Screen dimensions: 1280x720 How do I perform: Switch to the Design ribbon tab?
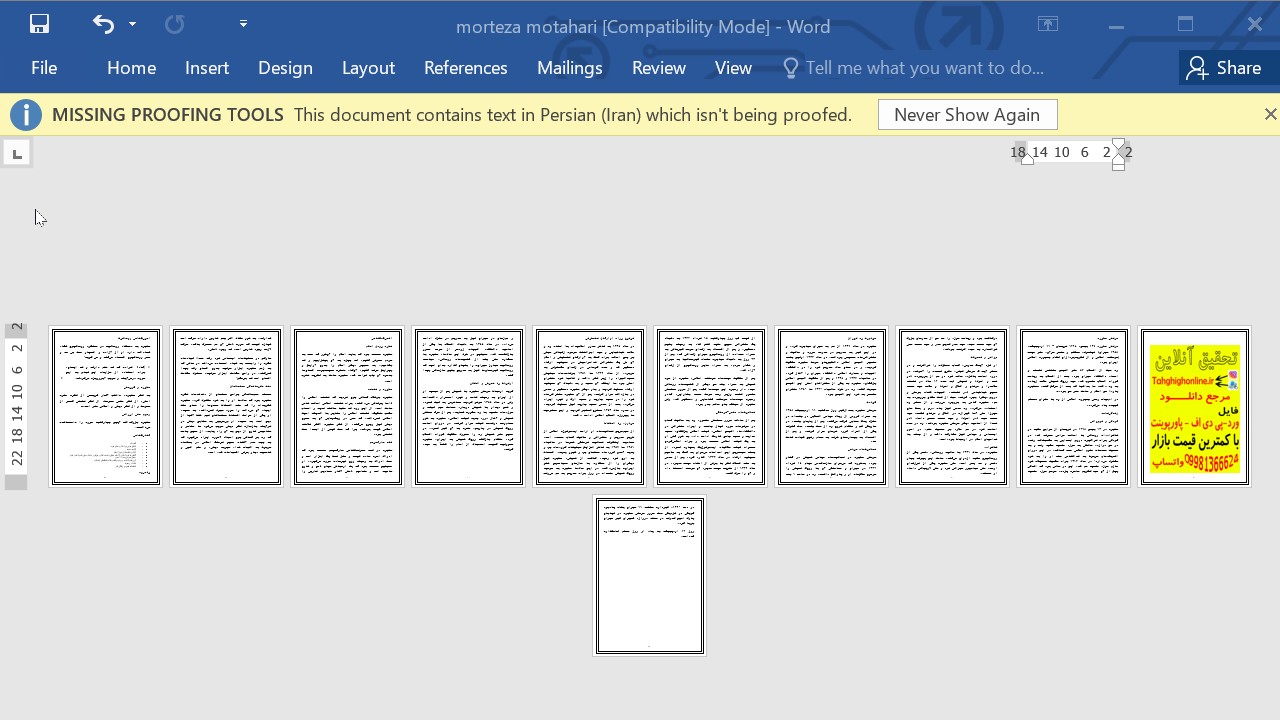click(285, 68)
